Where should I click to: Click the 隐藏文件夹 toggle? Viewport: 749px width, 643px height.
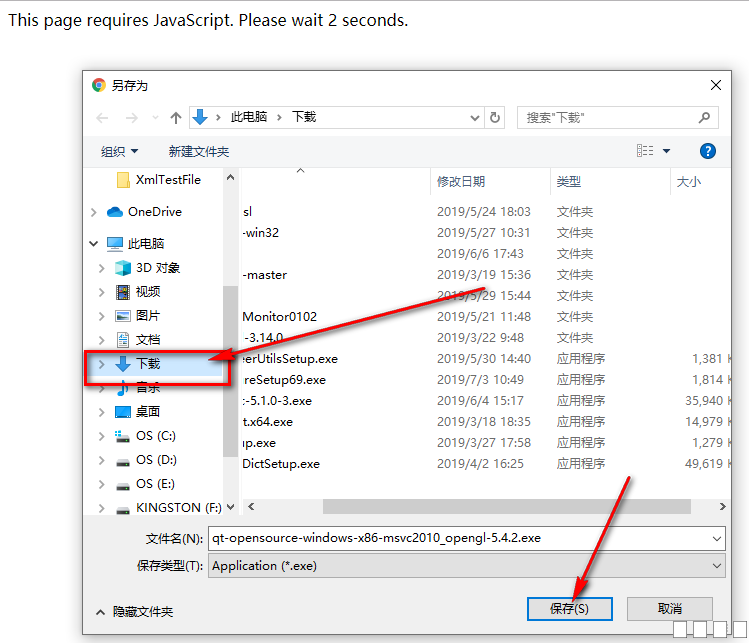134,612
